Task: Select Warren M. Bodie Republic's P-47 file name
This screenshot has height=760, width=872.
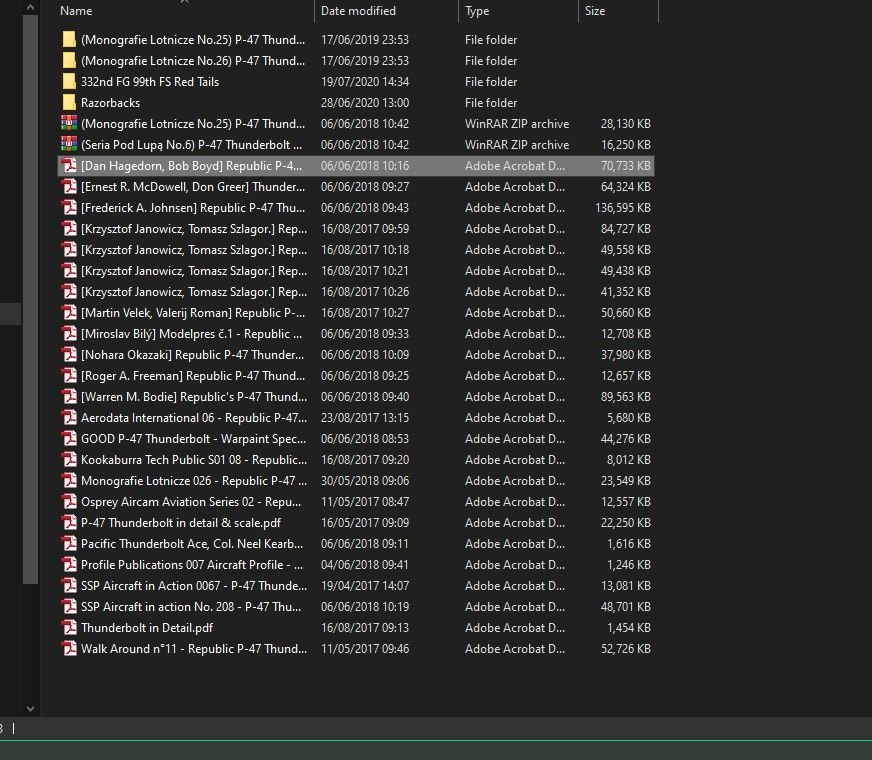Action: 194,396
